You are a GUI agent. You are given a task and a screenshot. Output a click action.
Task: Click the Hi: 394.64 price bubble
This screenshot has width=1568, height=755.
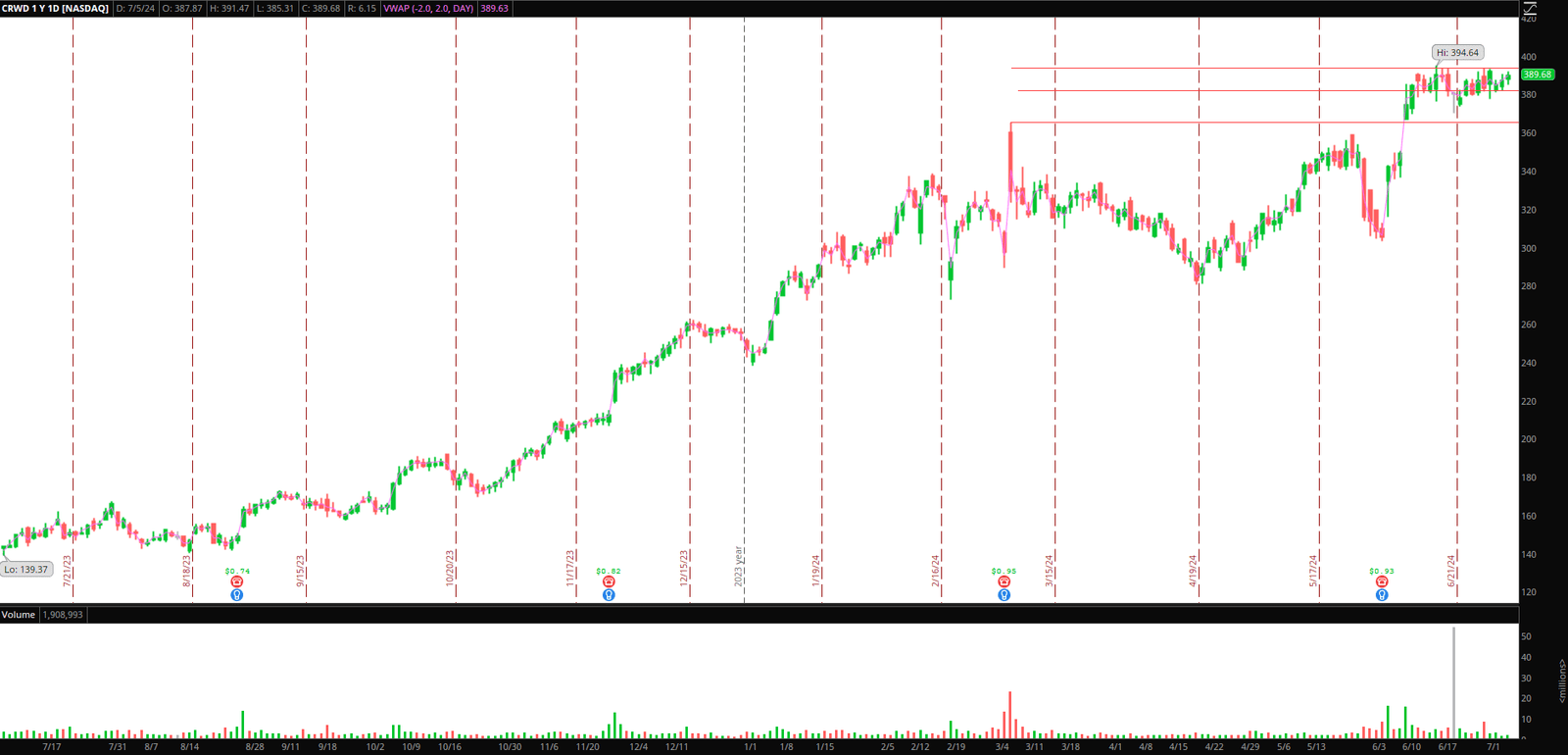[1457, 53]
